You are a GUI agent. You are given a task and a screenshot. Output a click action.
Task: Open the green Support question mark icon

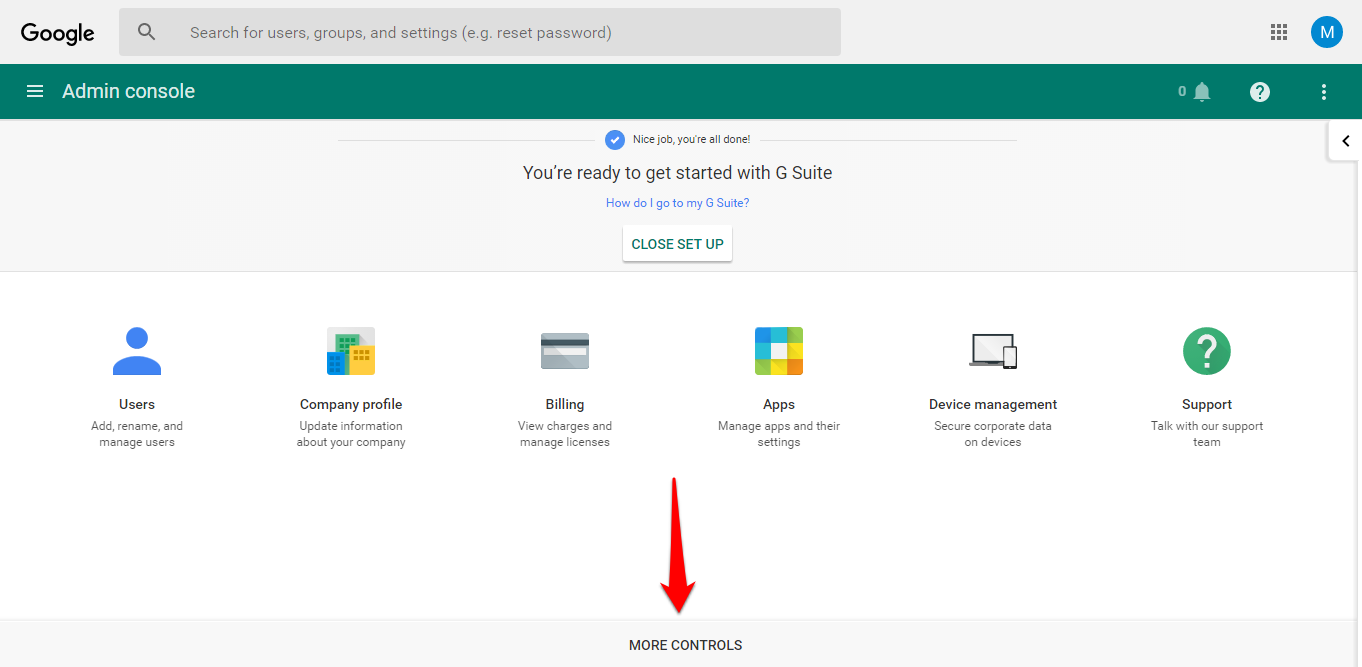click(x=1207, y=351)
